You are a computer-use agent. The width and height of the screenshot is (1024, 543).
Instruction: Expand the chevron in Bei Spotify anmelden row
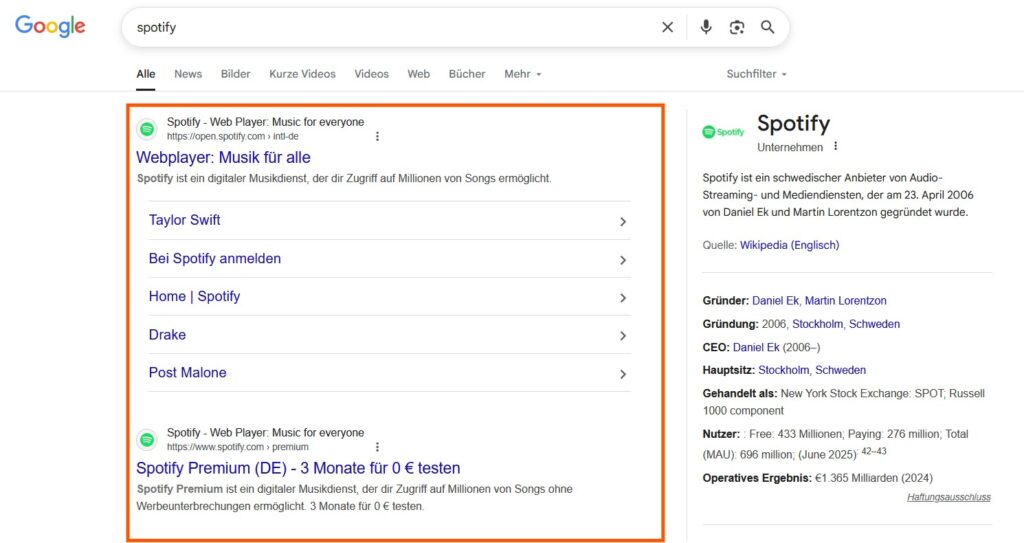tap(623, 260)
